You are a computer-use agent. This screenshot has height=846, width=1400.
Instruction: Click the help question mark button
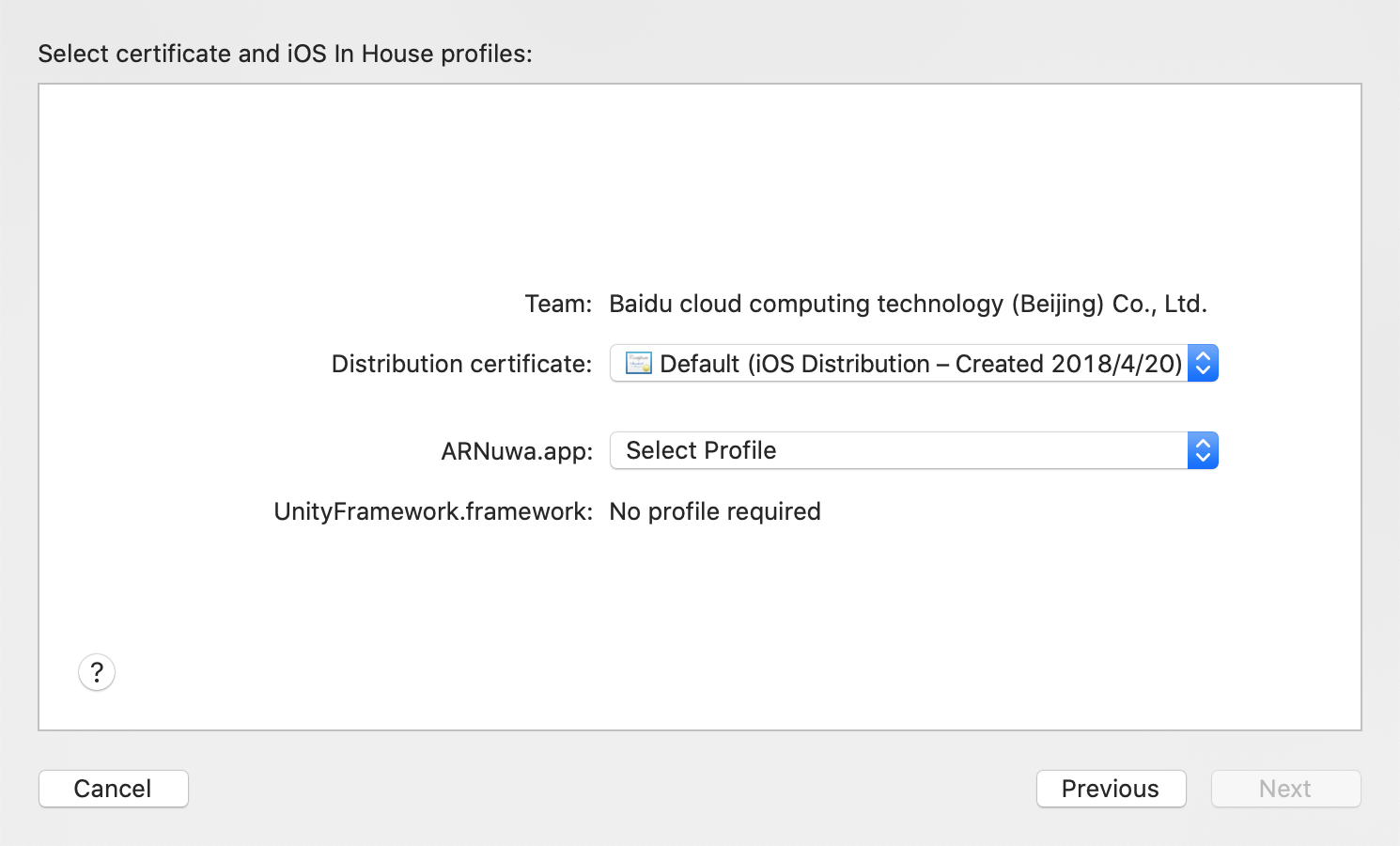pyautogui.click(x=97, y=672)
